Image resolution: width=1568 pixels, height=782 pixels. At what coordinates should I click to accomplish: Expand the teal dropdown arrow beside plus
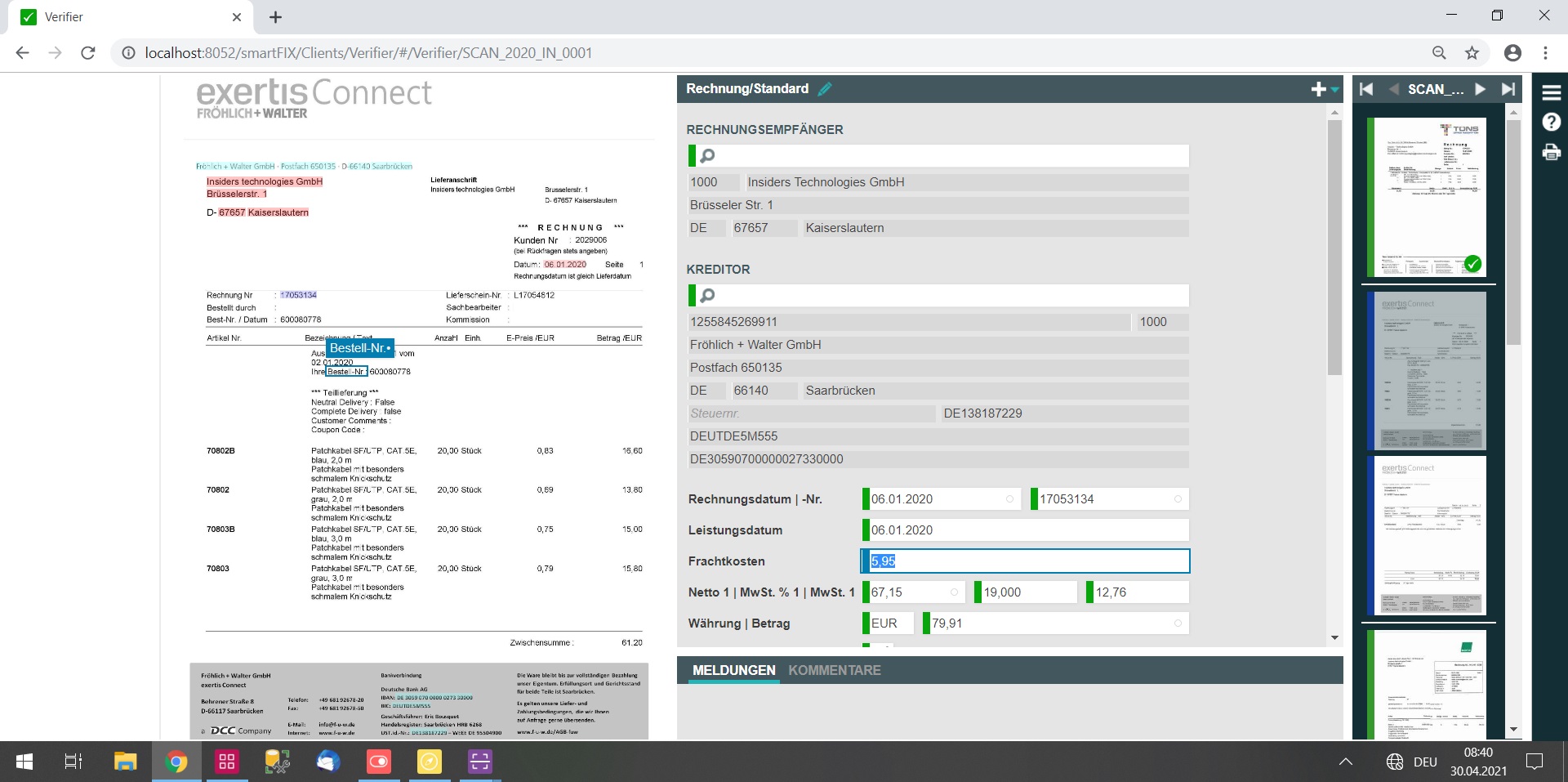(x=1335, y=90)
